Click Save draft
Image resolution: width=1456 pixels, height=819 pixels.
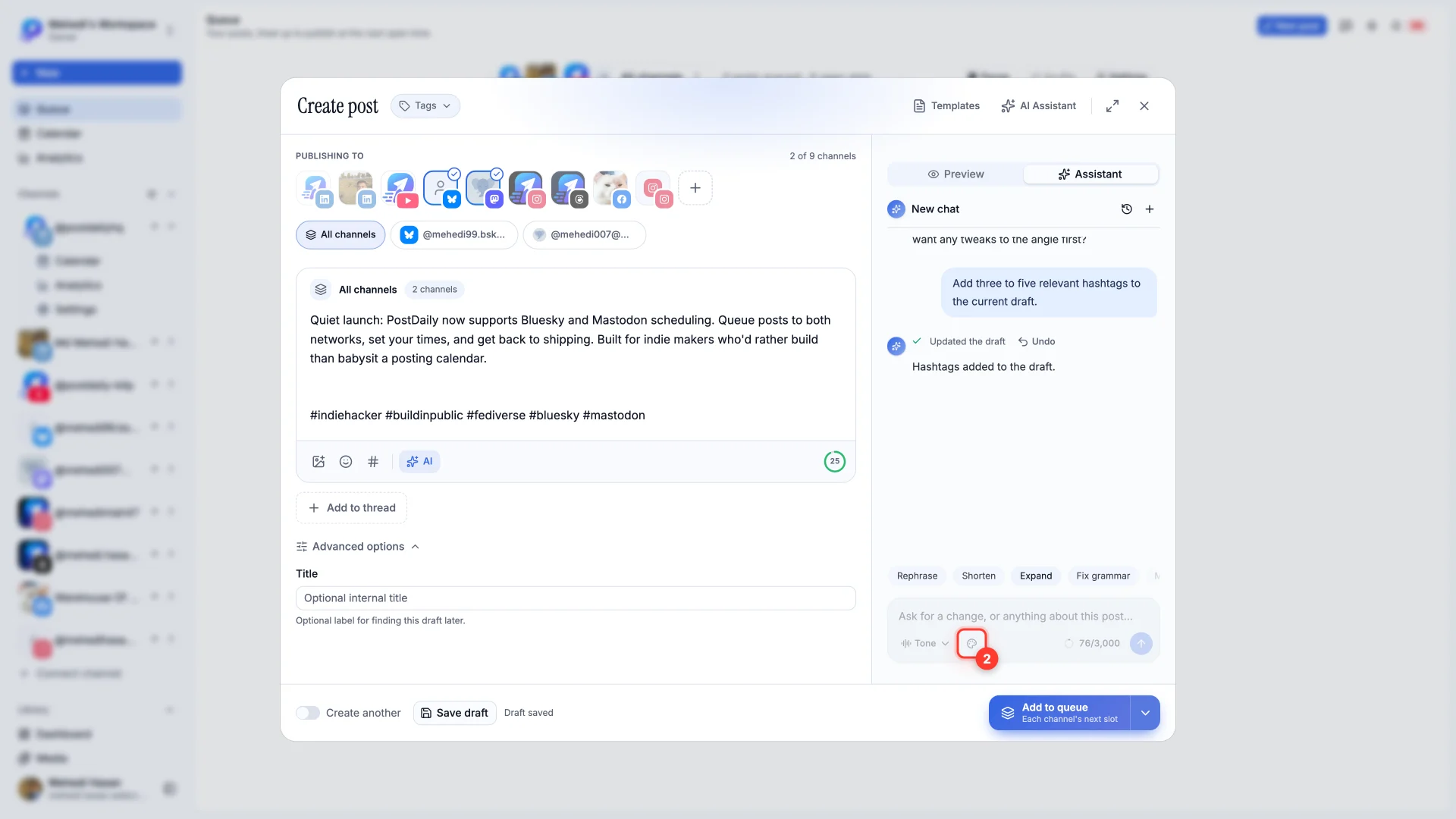[455, 713]
